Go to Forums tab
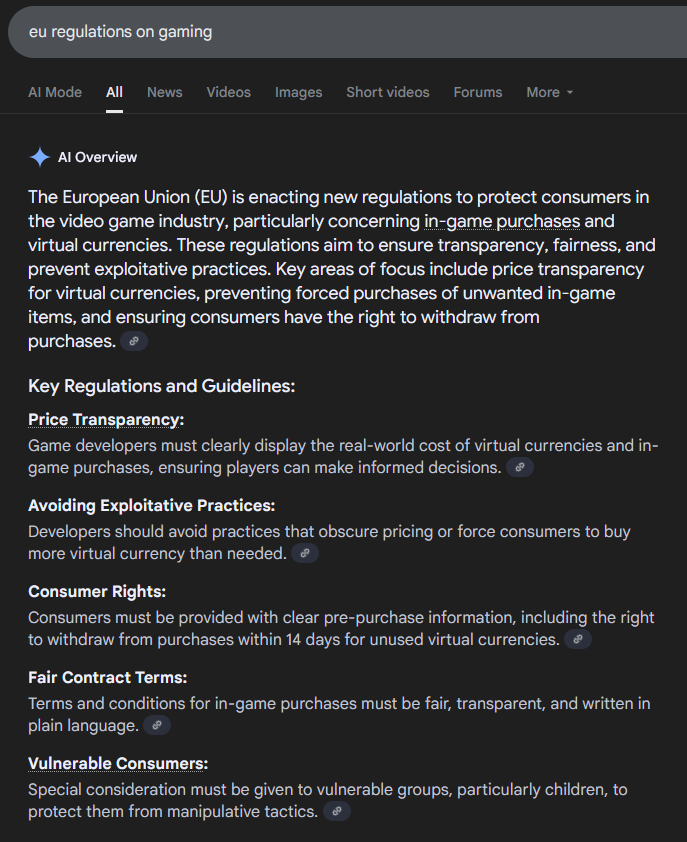 (478, 92)
